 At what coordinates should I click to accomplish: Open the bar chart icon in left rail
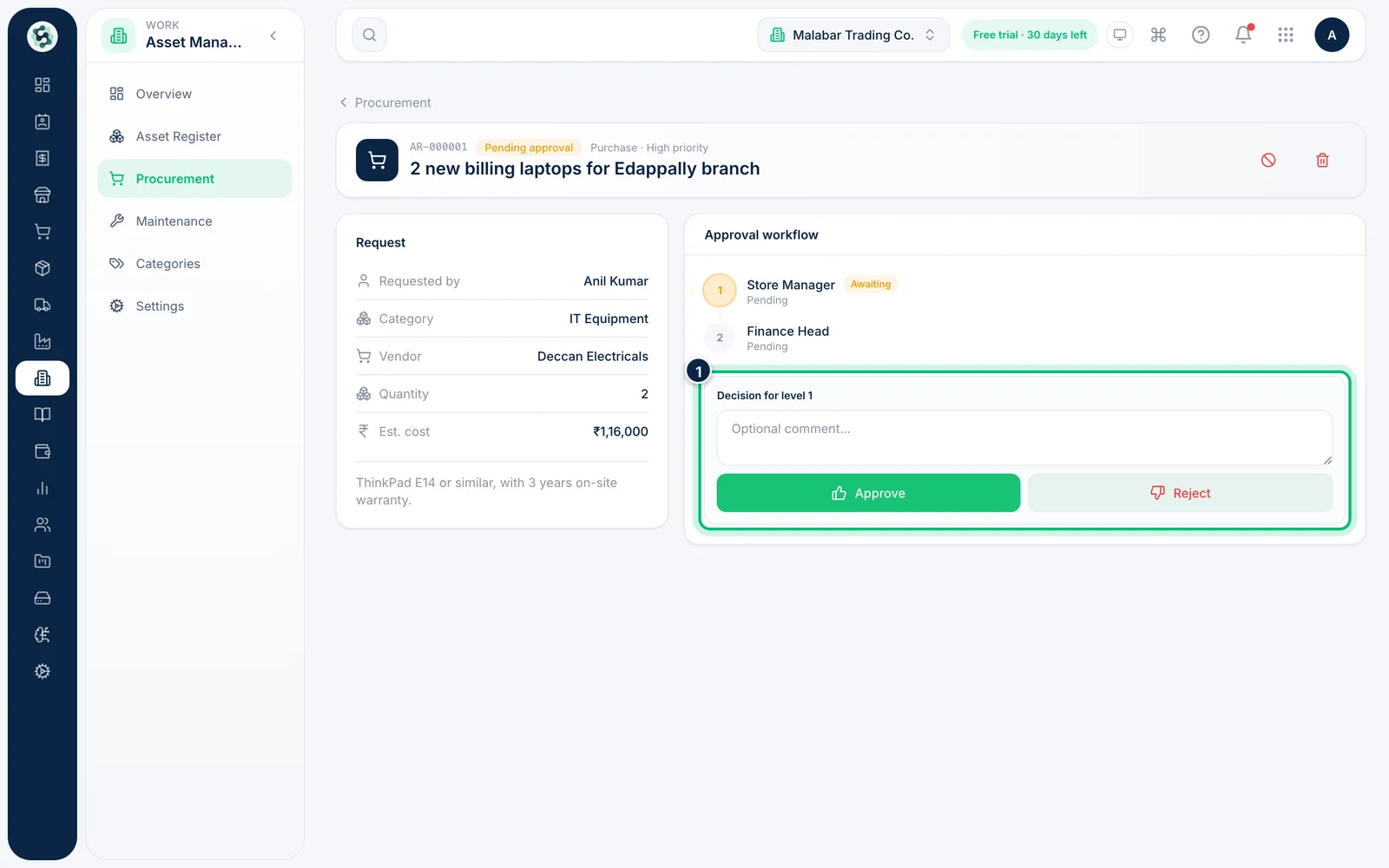42,488
